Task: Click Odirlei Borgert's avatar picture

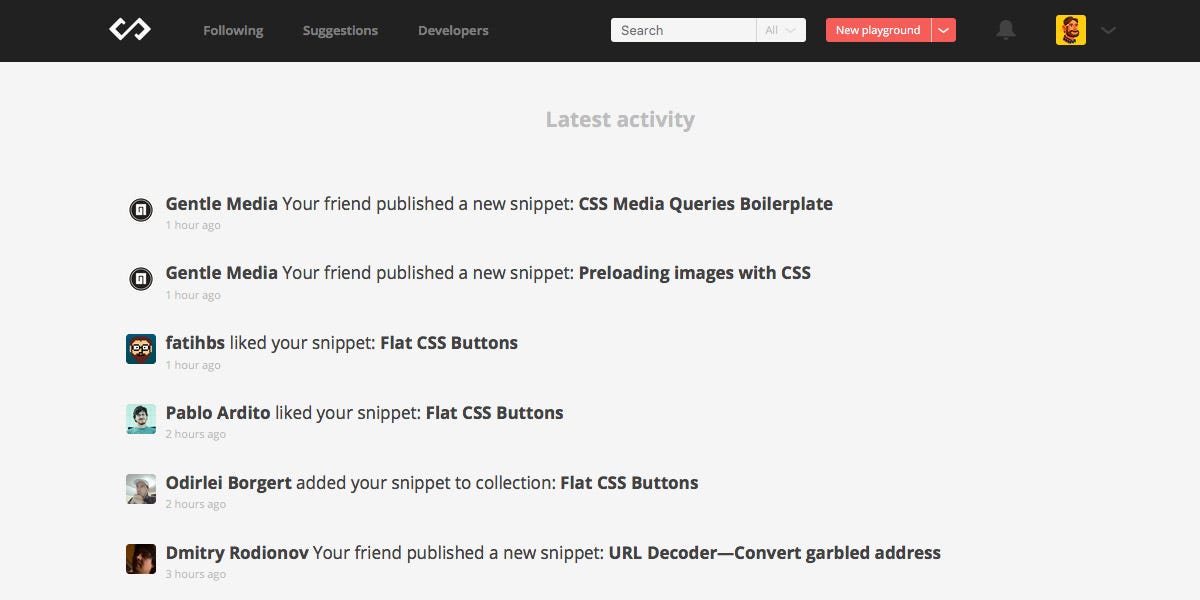Action: click(x=141, y=489)
